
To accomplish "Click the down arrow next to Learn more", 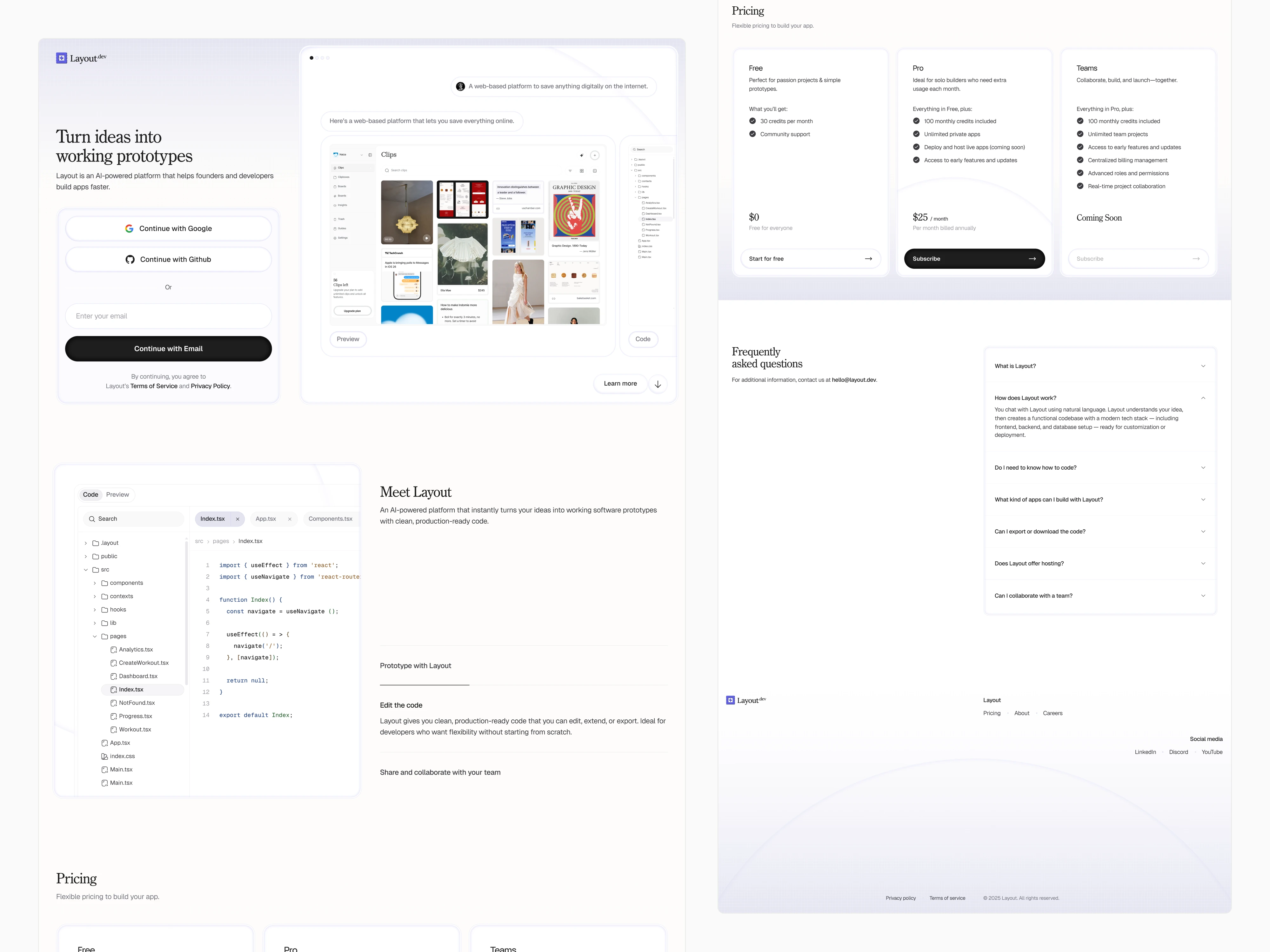I will click(x=658, y=384).
